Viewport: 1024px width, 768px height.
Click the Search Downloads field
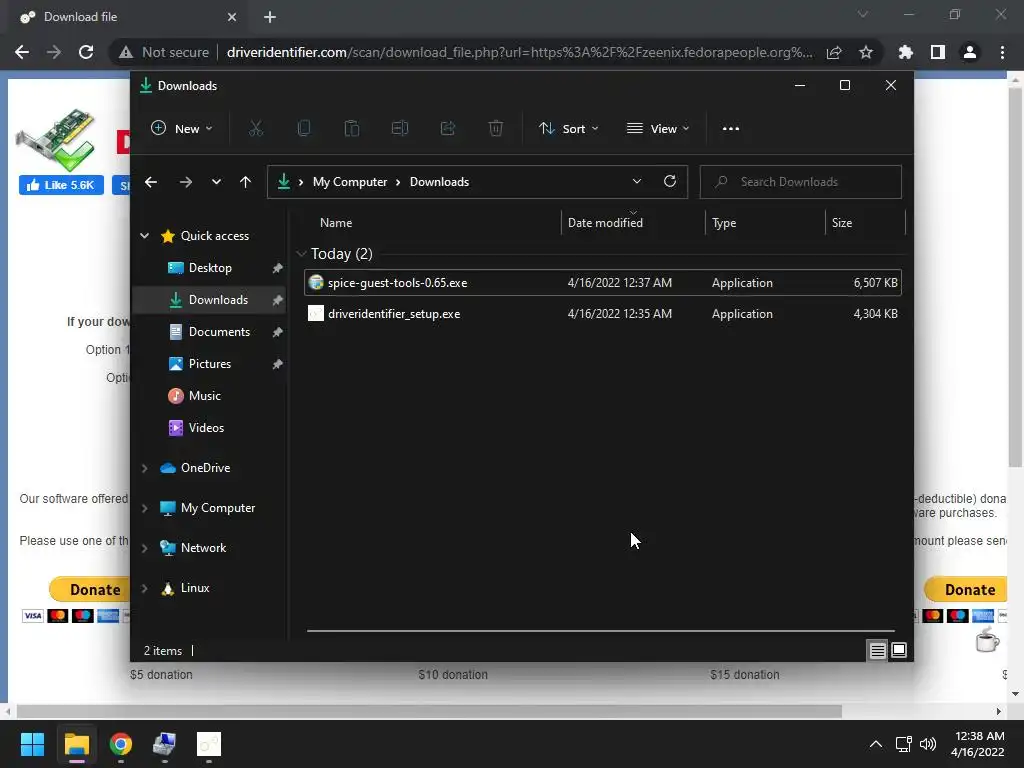(x=801, y=182)
